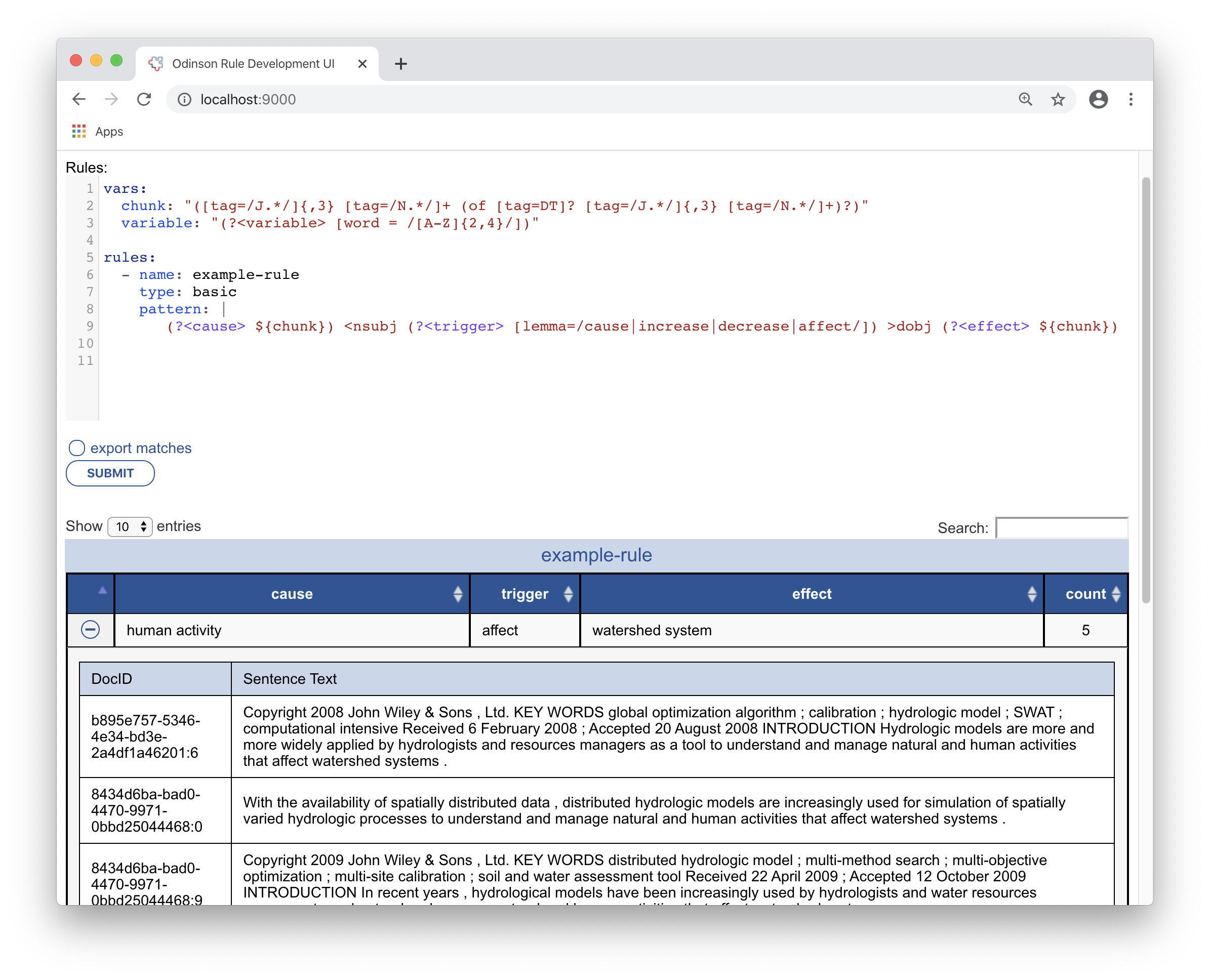Sort results by count column
The height and width of the screenshot is (980, 1210).
1085,594
